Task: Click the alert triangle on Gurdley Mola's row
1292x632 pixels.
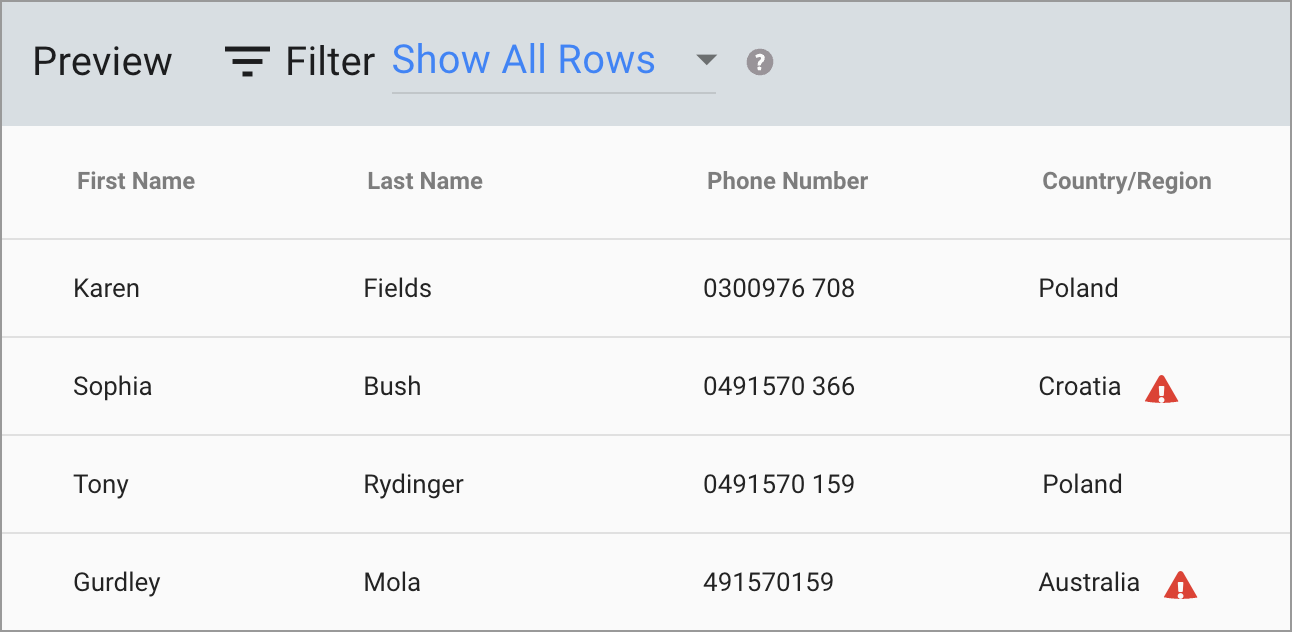Action: pyautogui.click(x=1181, y=585)
